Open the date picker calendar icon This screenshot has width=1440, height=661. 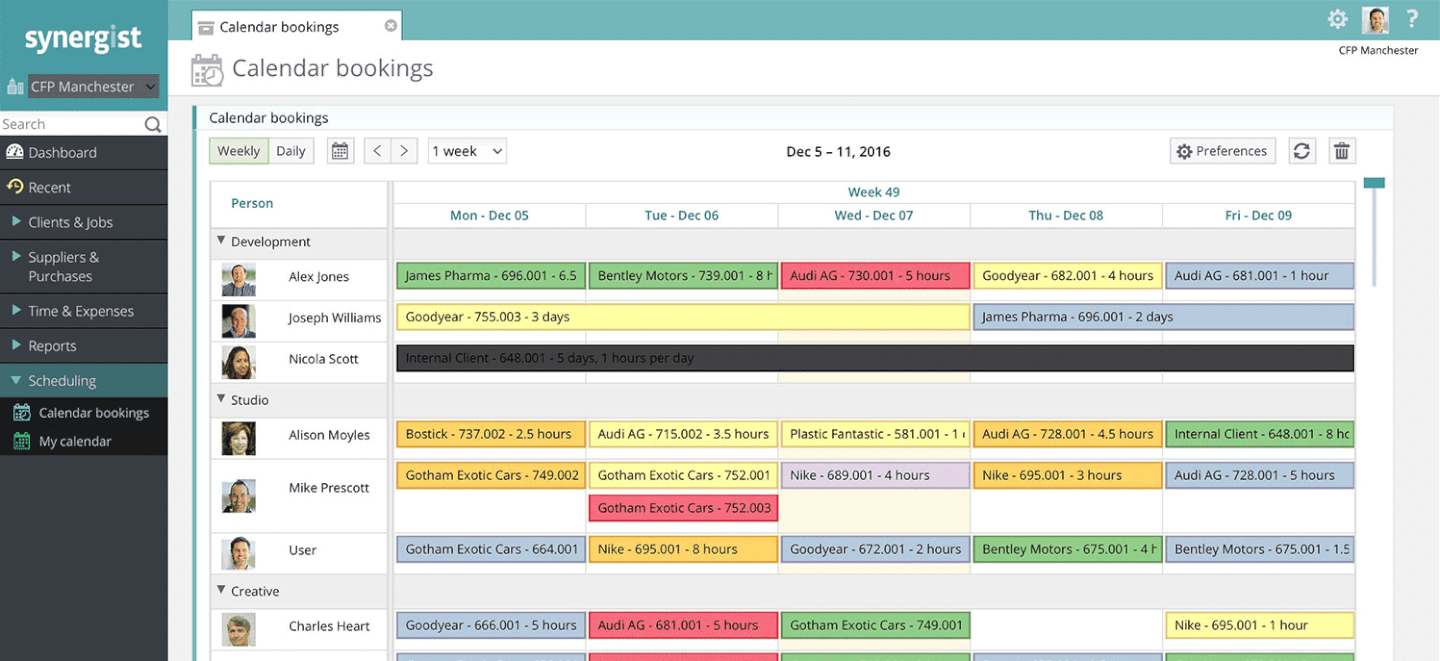click(x=339, y=150)
